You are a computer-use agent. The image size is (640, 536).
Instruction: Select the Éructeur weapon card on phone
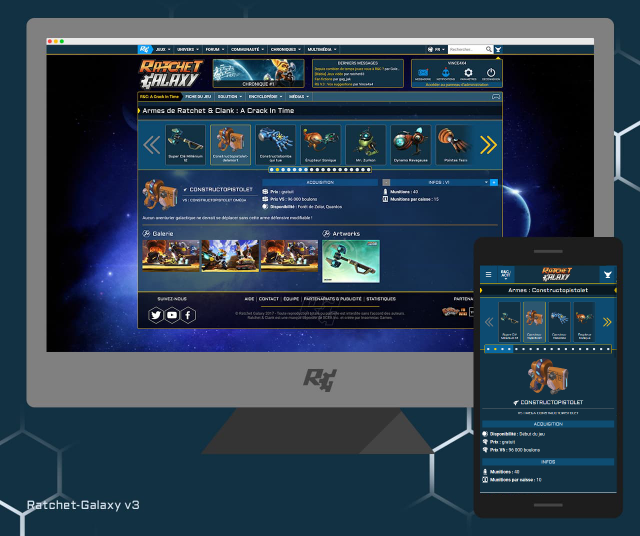coord(584,321)
